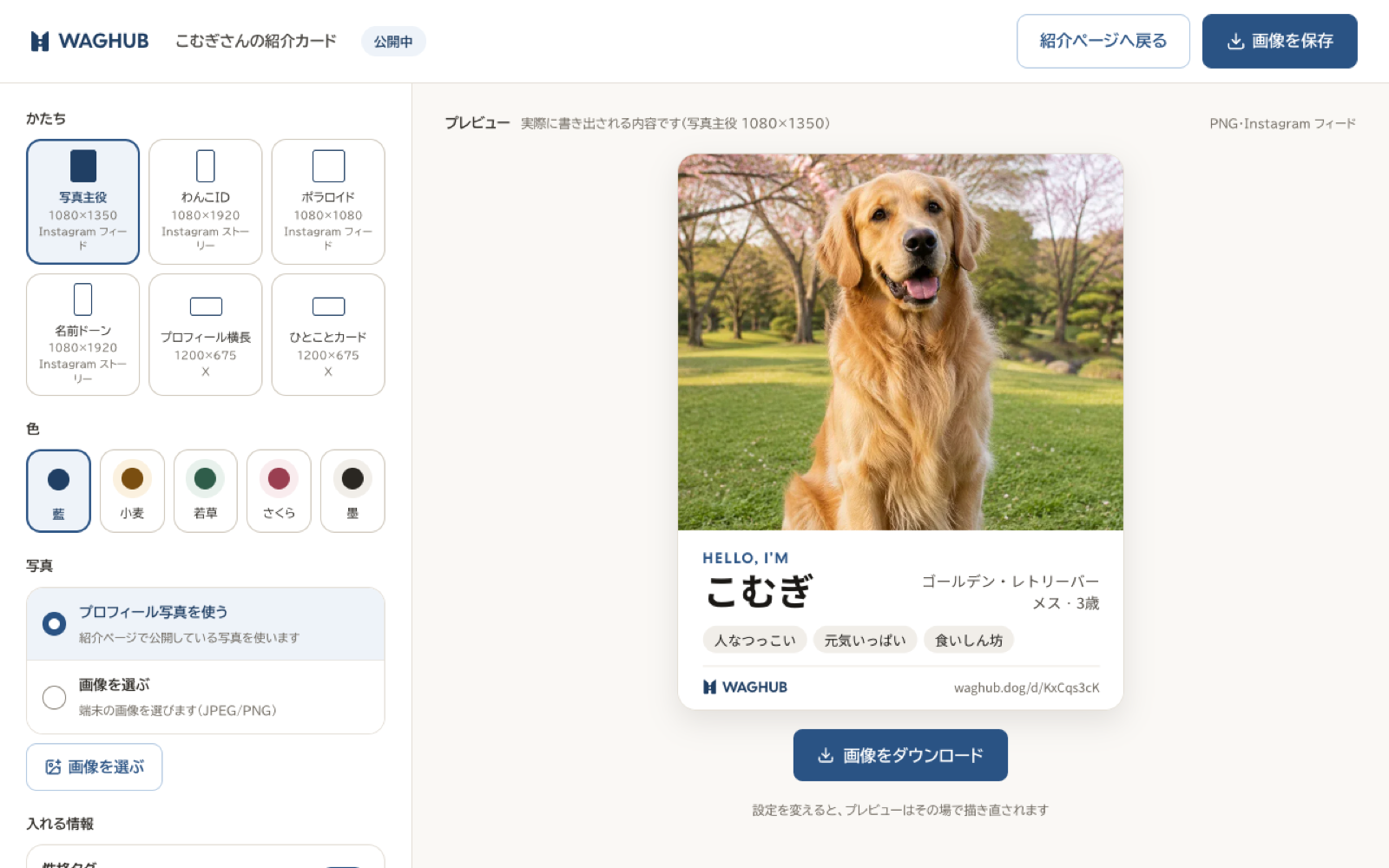Screen dimensions: 1389x868
Task: Pick the 藍 color swatch
Action: coord(58,490)
